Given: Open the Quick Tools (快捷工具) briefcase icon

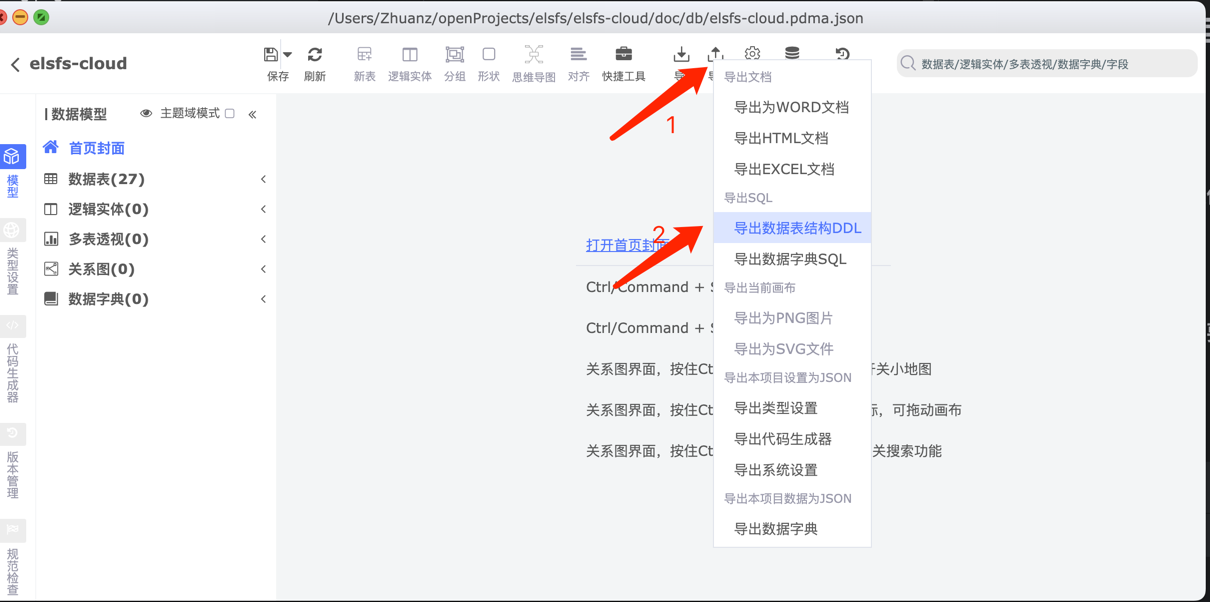Looking at the screenshot, I should pyautogui.click(x=623, y=55).
